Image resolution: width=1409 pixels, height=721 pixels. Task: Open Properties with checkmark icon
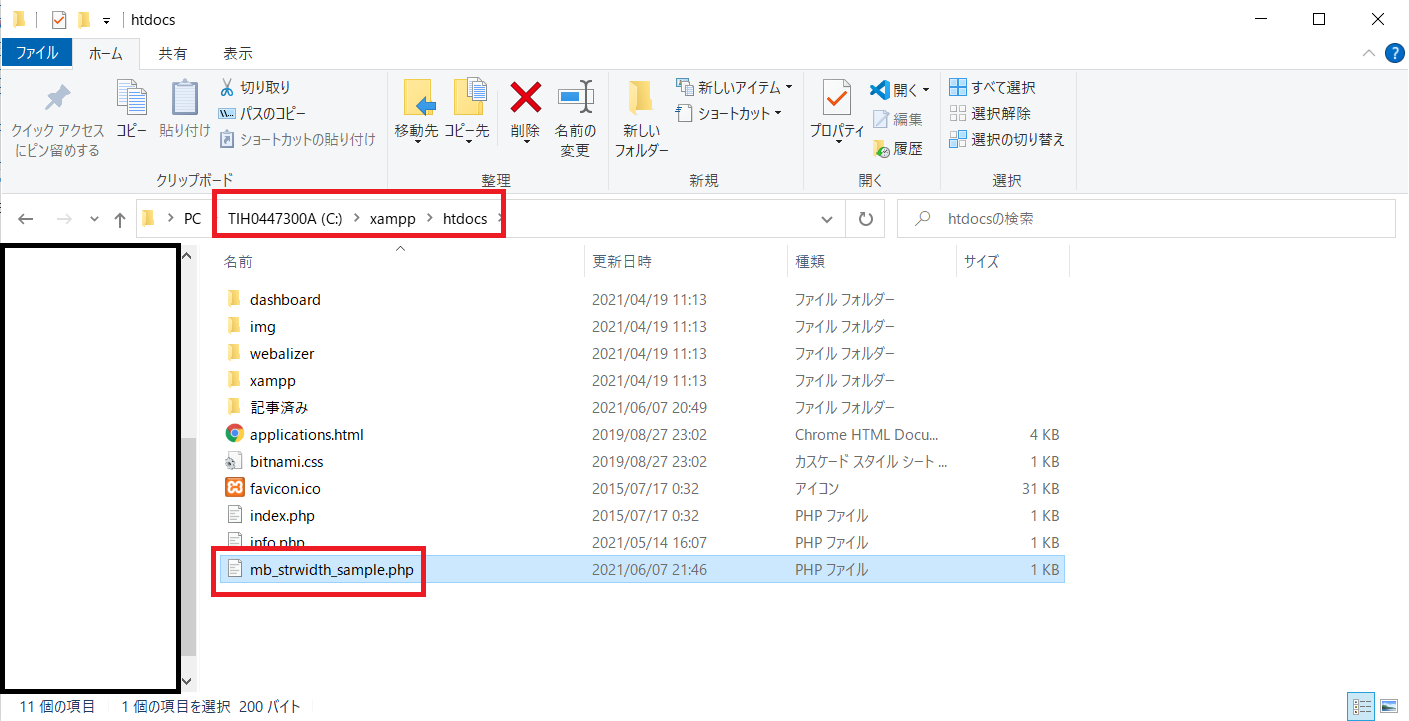pyautogui.click(x=837, y=97)
